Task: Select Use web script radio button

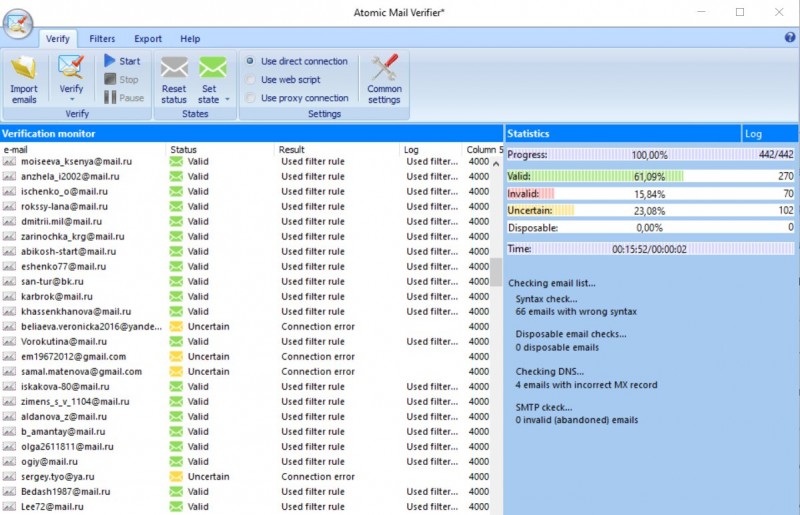Action: pyautogui.click(x=250, y=80)
